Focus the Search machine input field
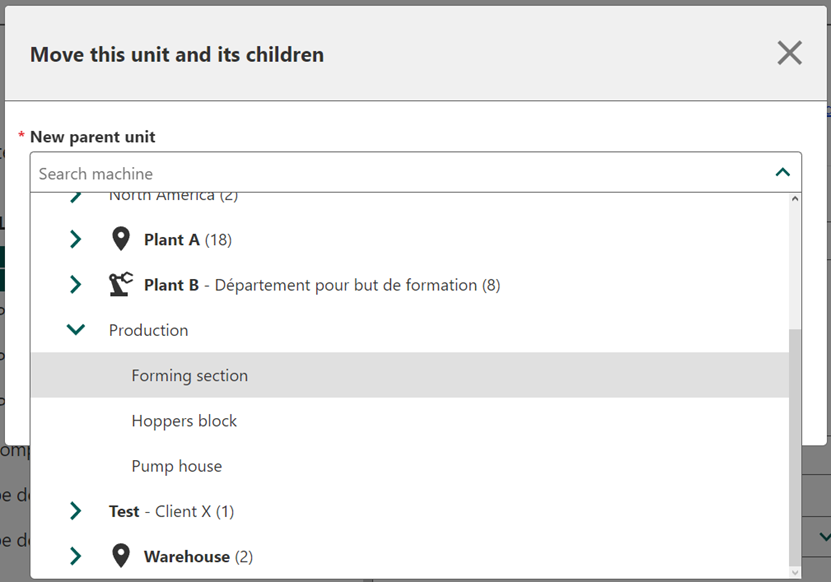 400,173
